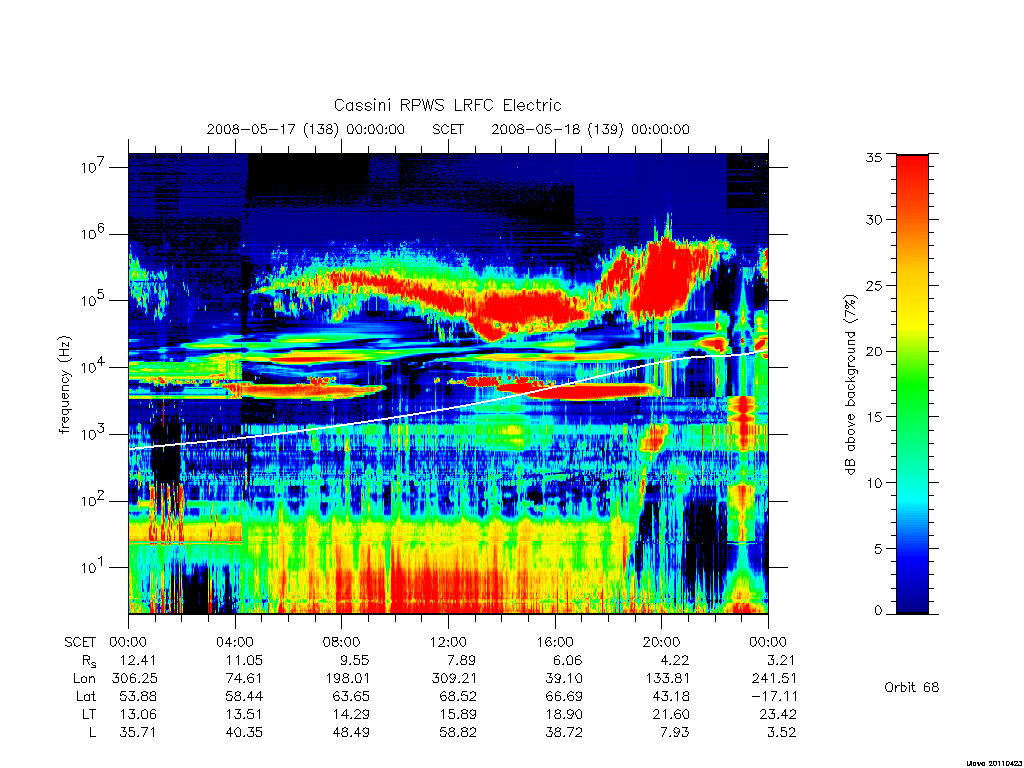Click the Rs value '12.41'
Image resolution: width=1024 pixels, height=768 pixels.
[138, 661]
